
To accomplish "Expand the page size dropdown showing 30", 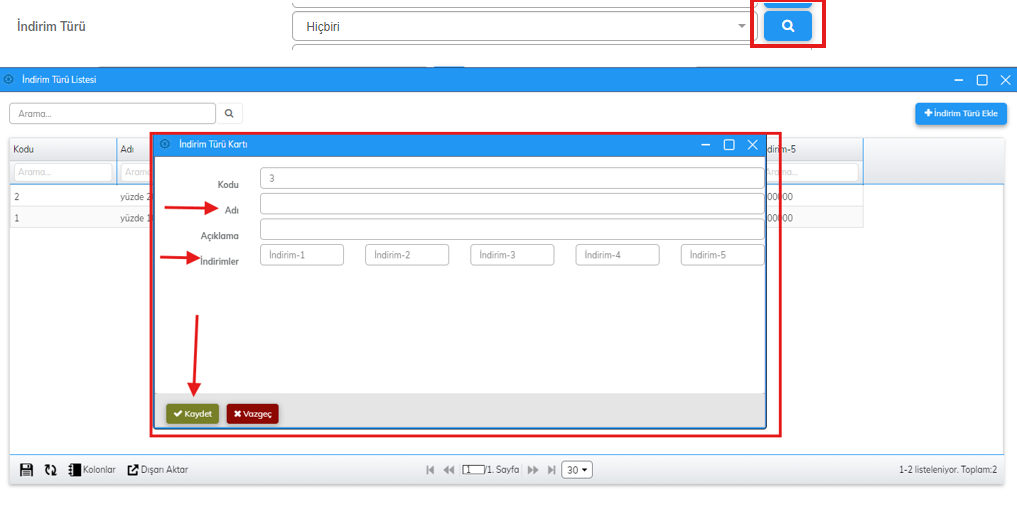I will point(576,470).
